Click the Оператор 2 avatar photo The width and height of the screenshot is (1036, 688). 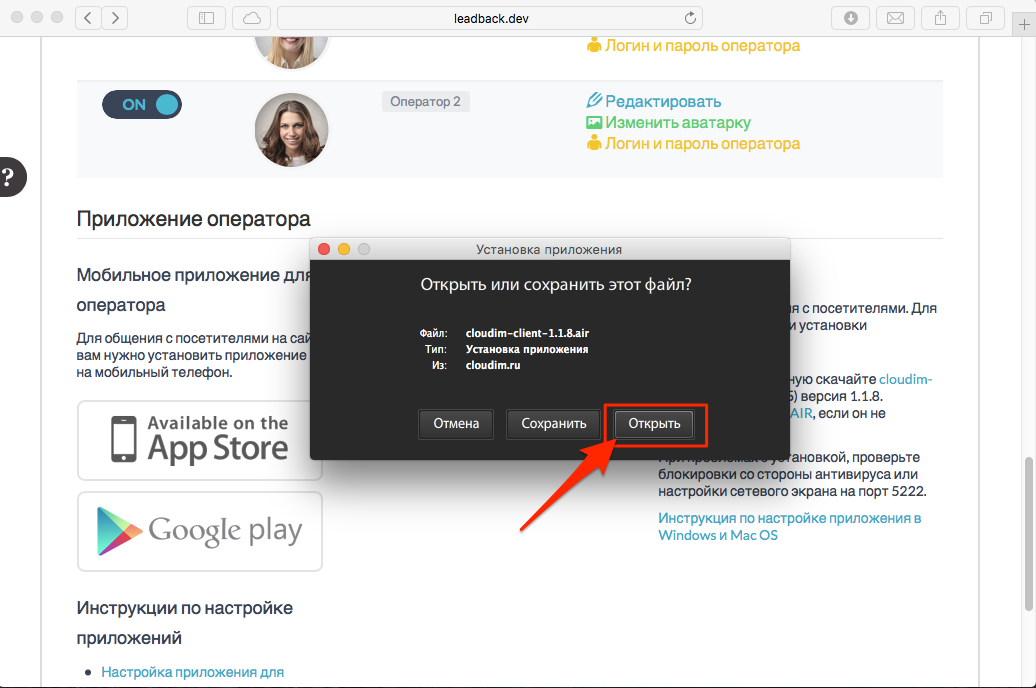coord(291,130)
